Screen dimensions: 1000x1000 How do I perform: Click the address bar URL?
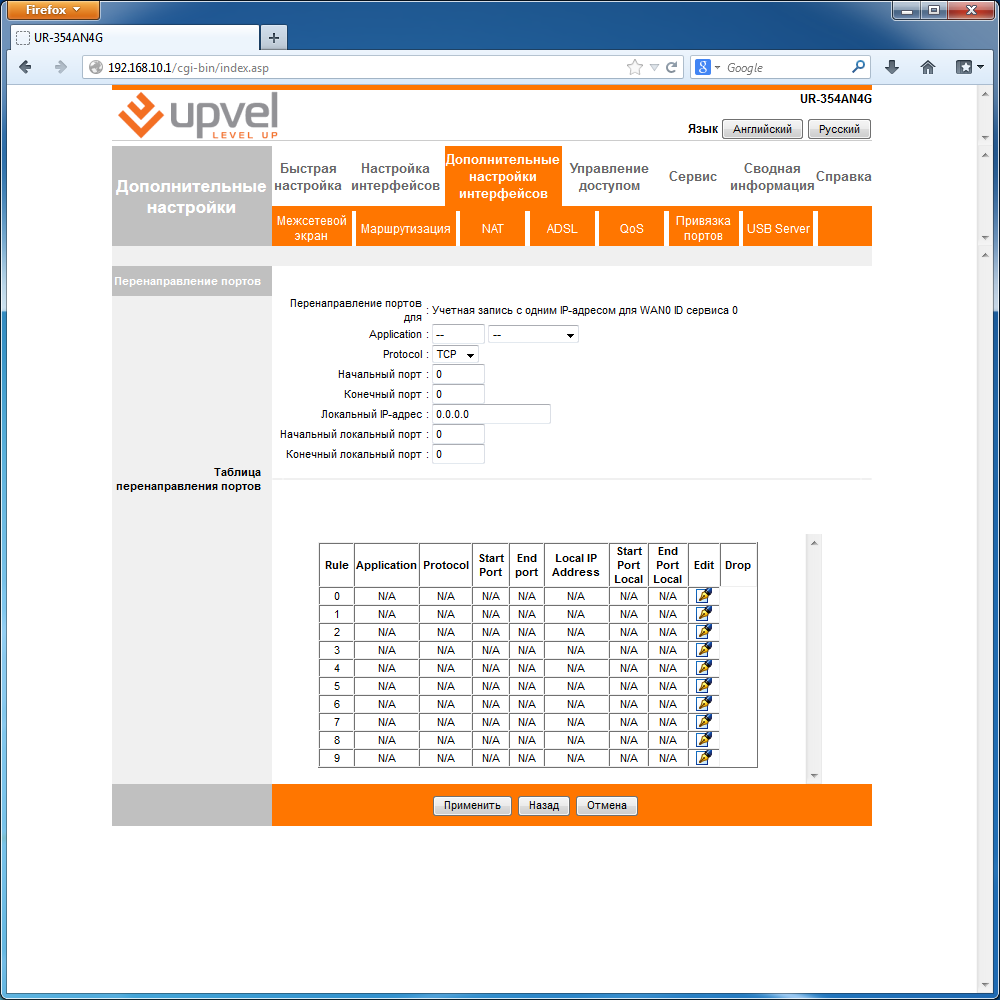coord(188,68)
